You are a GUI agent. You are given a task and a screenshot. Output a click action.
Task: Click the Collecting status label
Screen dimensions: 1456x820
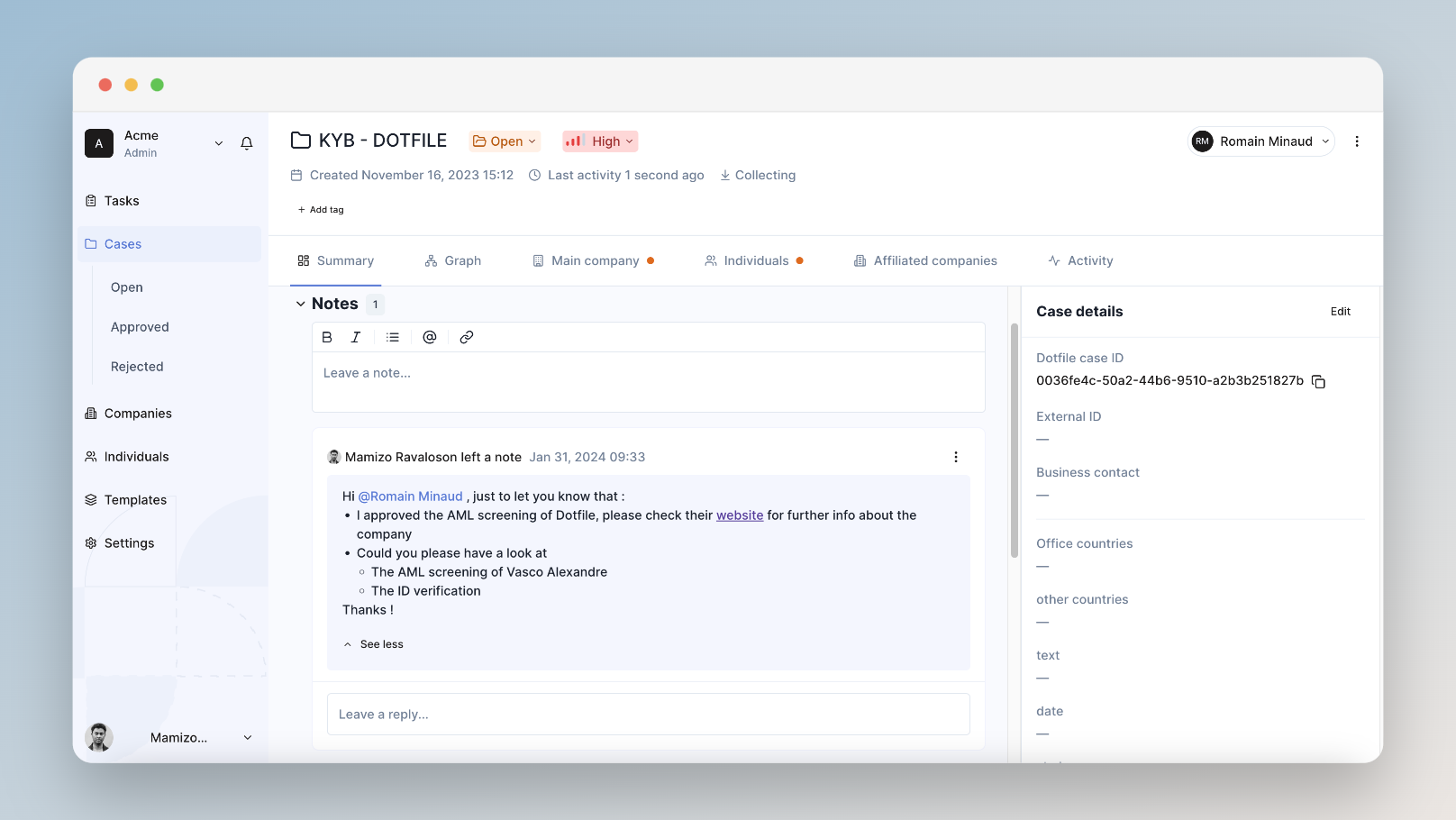758,175
